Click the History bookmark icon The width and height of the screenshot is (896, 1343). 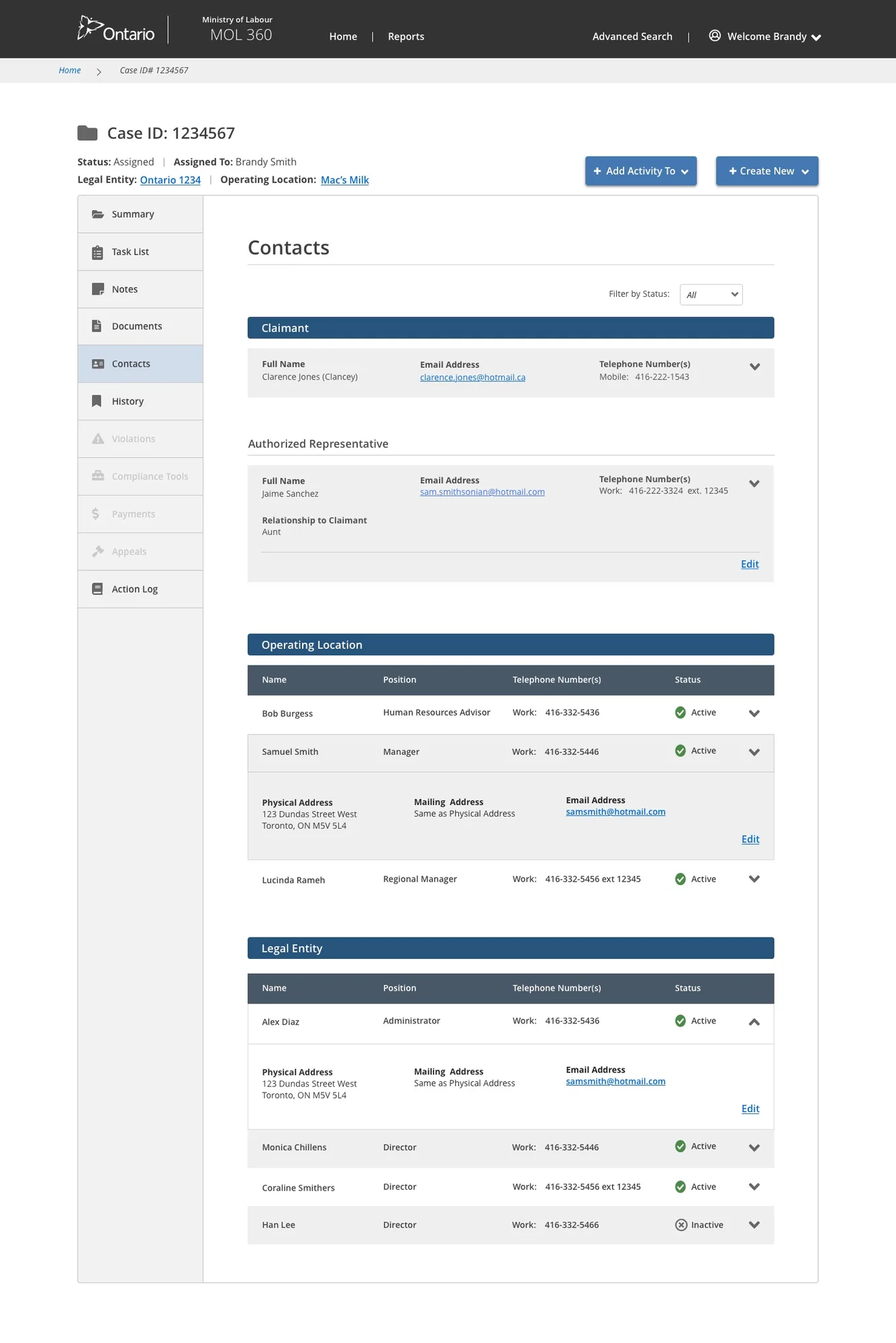coord(97,402)
